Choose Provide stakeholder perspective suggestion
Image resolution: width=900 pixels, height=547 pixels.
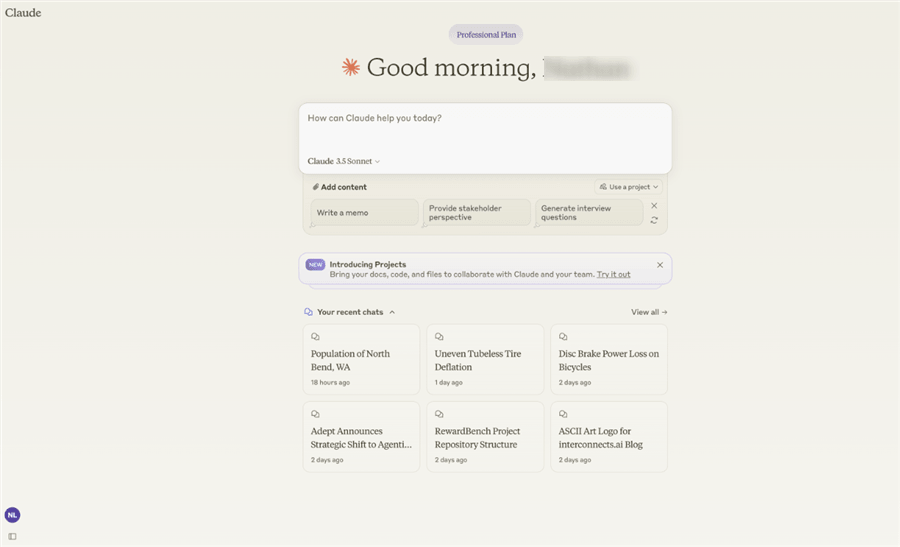click(x=476, y=212)
